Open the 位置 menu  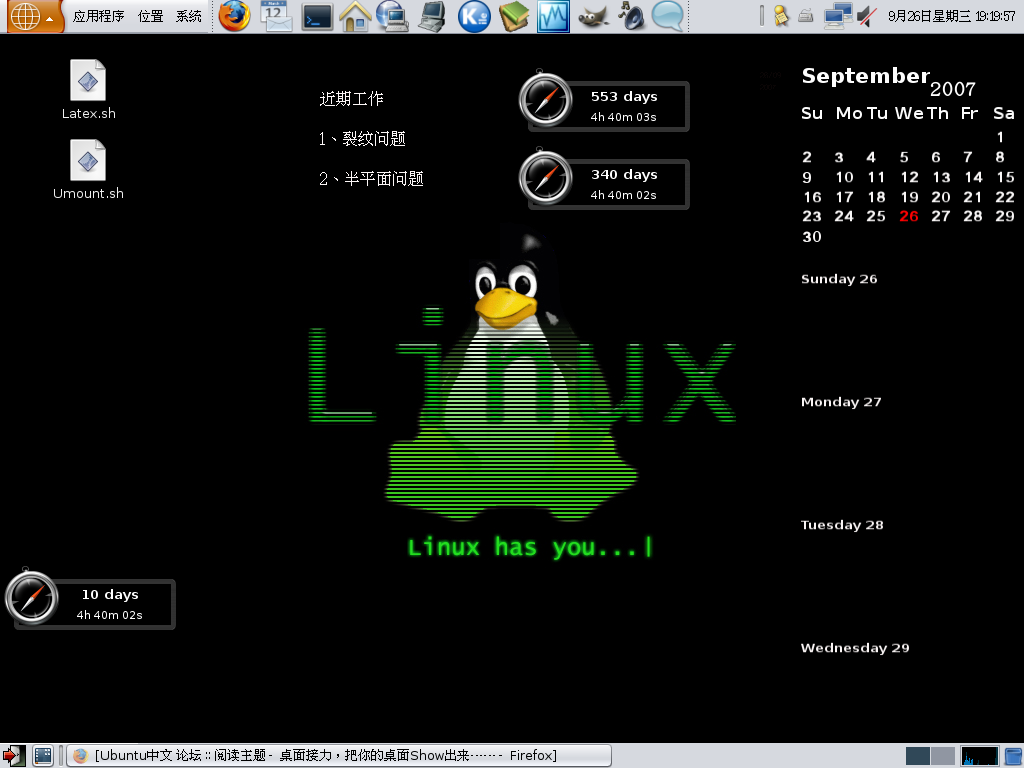pyautogui.click(x=151, y=16)
